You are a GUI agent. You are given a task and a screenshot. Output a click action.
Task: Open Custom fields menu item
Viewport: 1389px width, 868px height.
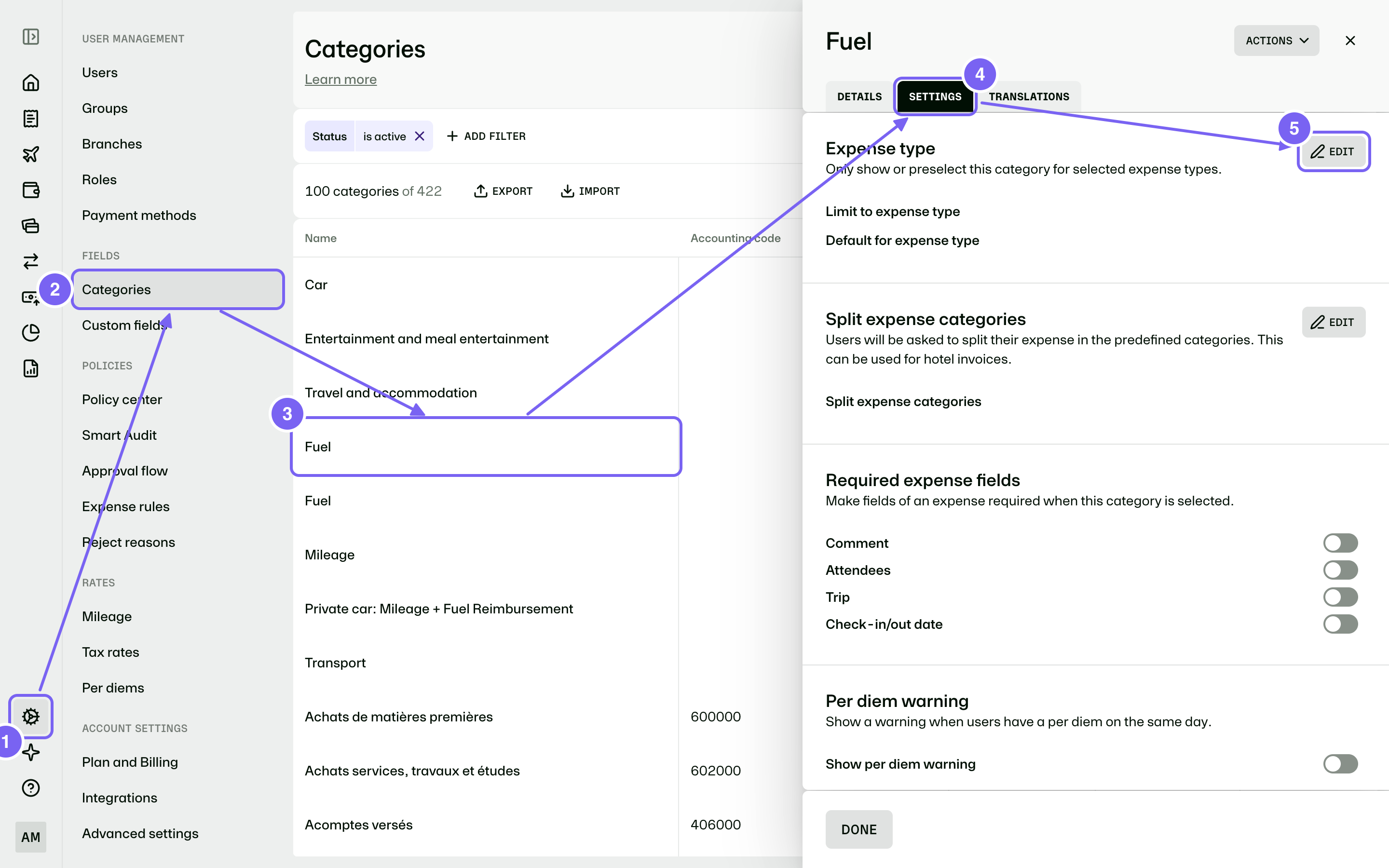pos(125,325)
